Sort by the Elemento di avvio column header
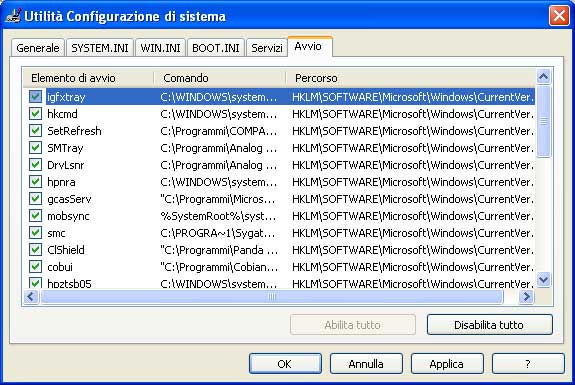This screenshot has height=385, width=575. 88,78
